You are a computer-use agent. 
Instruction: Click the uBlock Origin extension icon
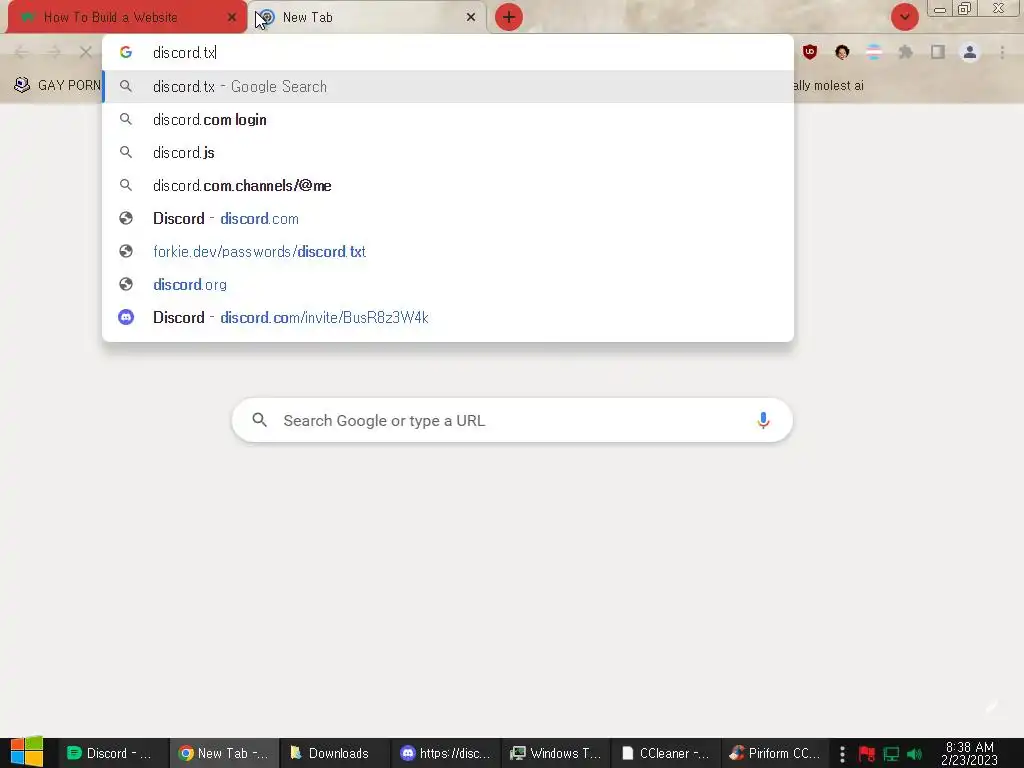point(810,52)
